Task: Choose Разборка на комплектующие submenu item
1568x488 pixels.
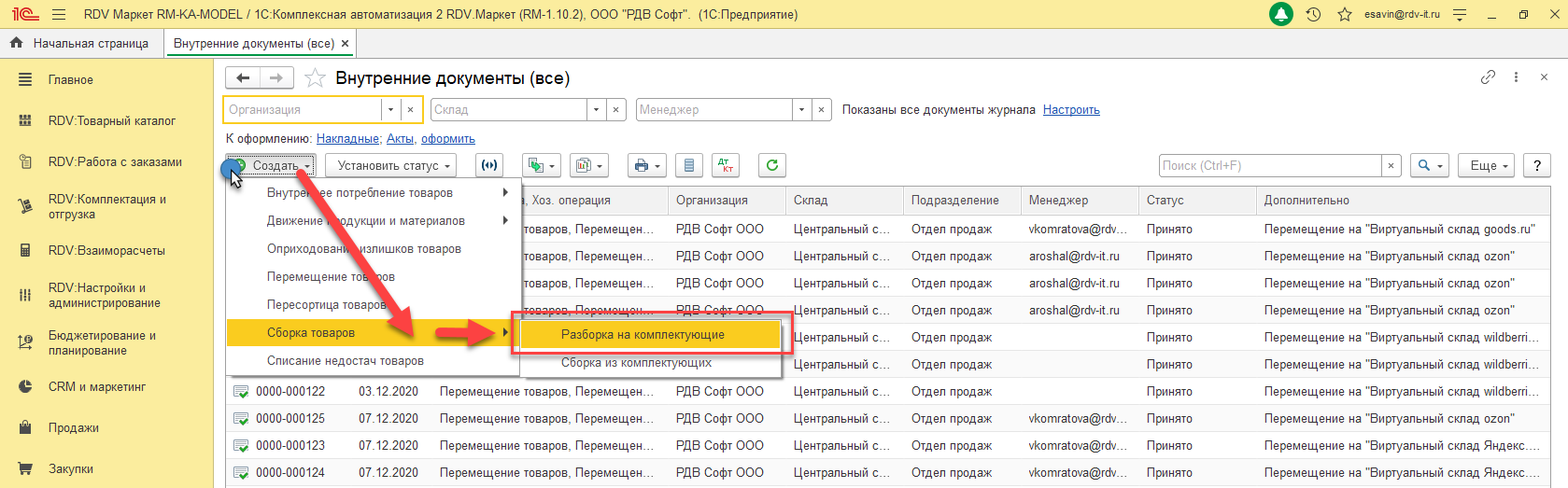Action: pos(650,334)
